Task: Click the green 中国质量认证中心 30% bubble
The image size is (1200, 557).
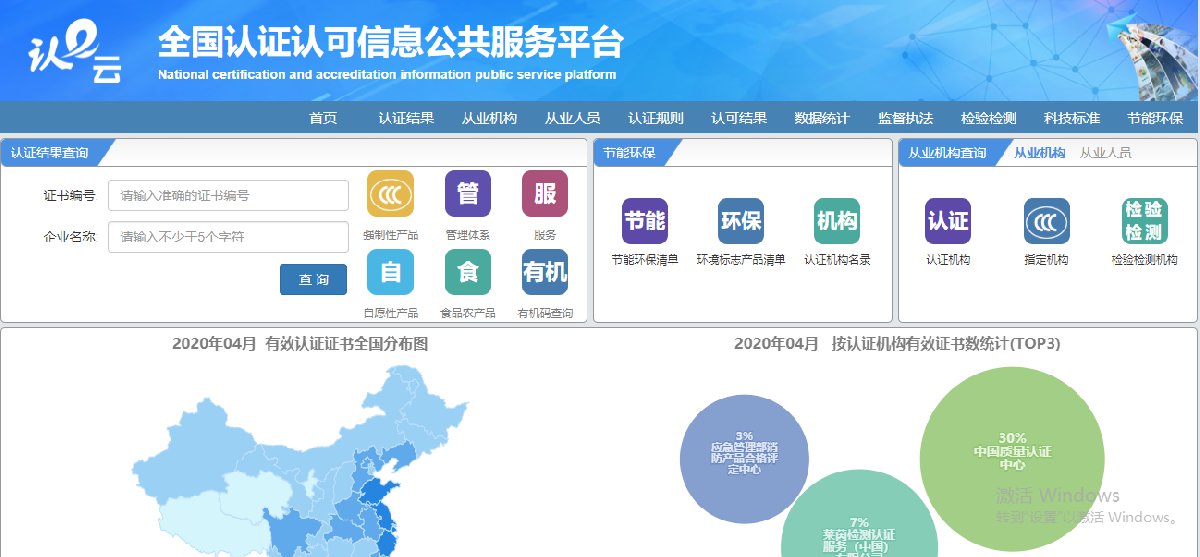Action: click(1012, 452)
